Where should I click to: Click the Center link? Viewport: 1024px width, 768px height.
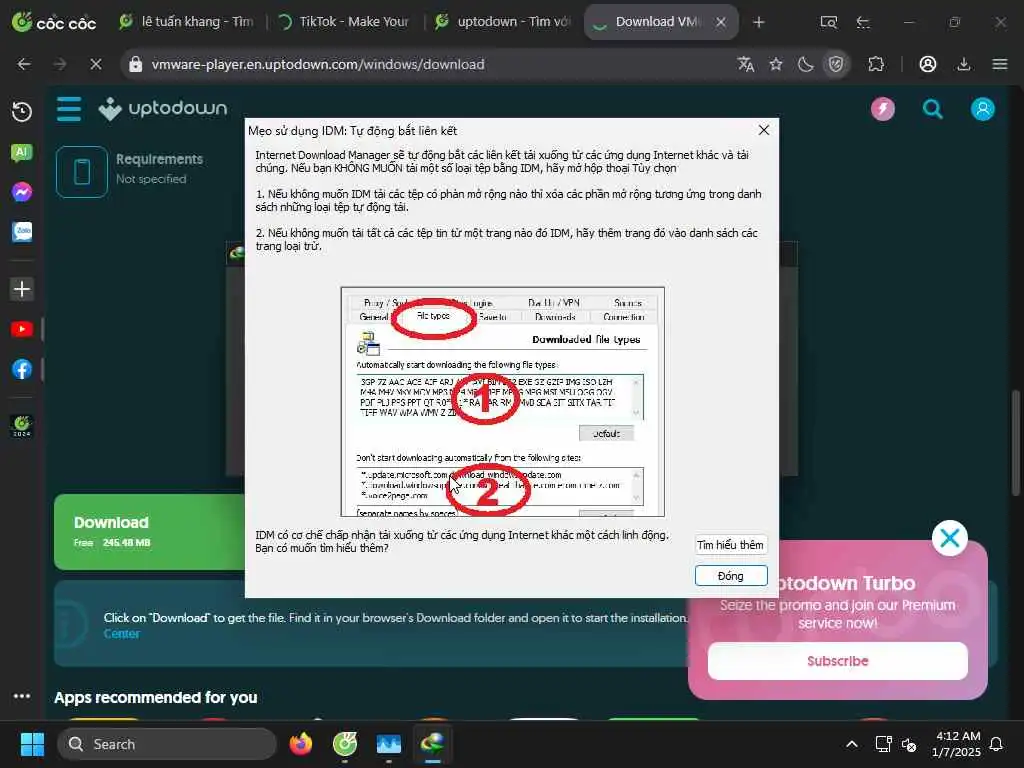121,633
